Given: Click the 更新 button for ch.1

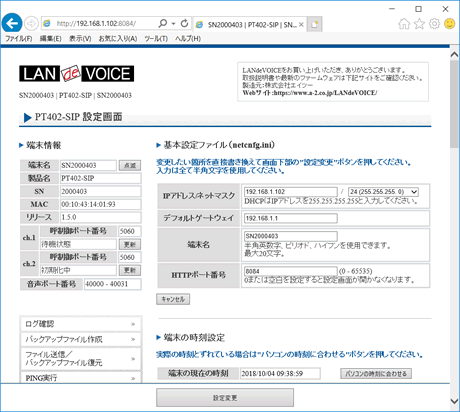Looking at the screenshot, I should point(130,244).
